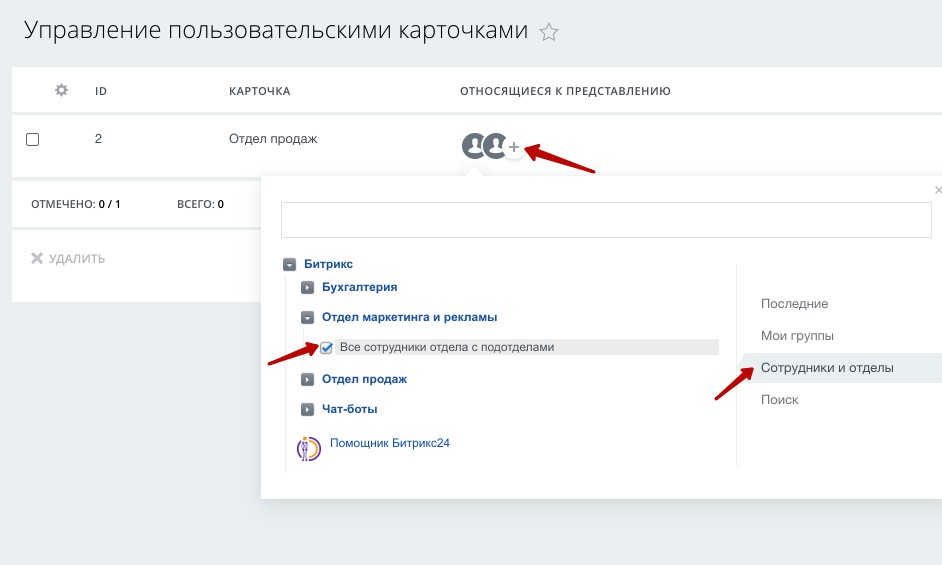Uncheck Все сотрудники отдела с подотделами
Viewport: 942px width, 565px height.
pyautogui.click(x=326, y=347)
